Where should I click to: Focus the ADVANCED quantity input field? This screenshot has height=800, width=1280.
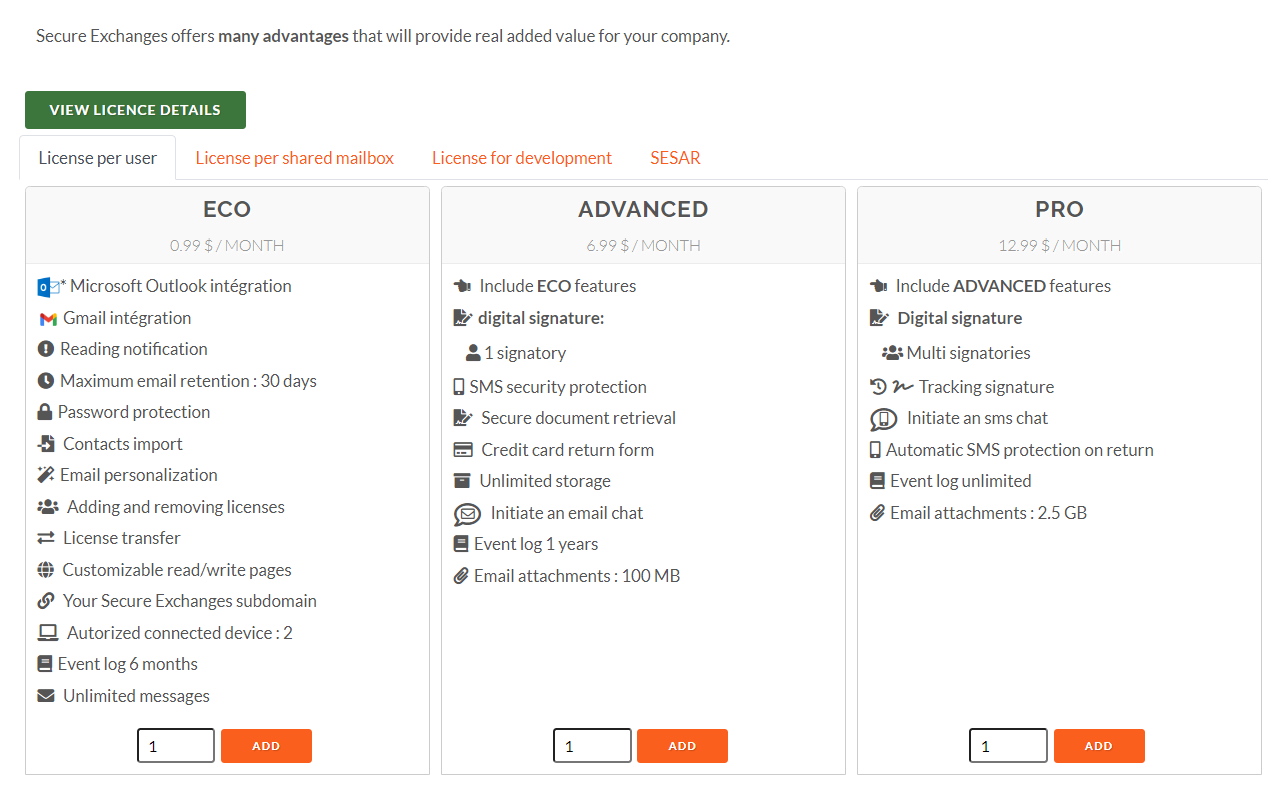[x=592, y=746]
